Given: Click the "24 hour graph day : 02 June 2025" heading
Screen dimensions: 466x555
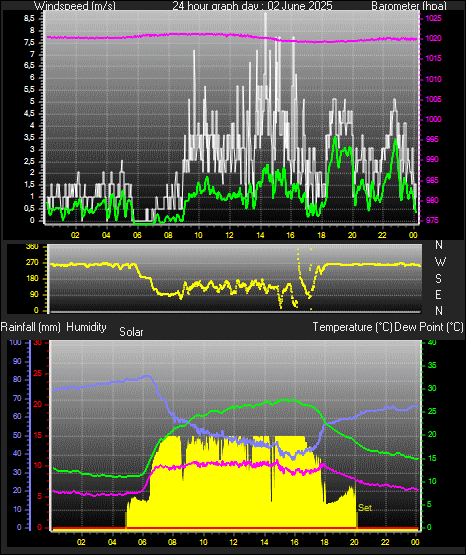Looking at the screenshot, I should [252, 5].
